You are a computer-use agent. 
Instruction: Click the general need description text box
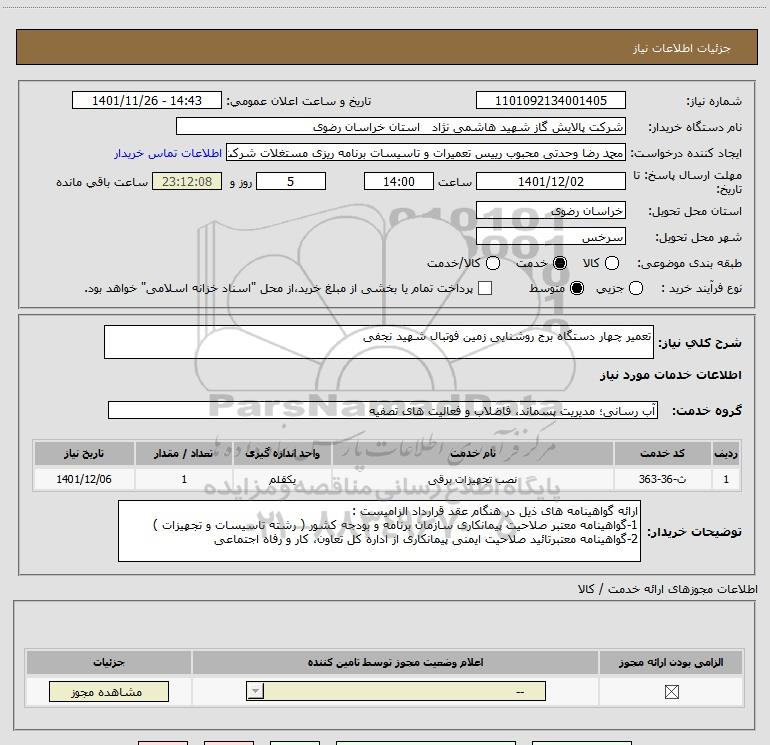(379, 342)
